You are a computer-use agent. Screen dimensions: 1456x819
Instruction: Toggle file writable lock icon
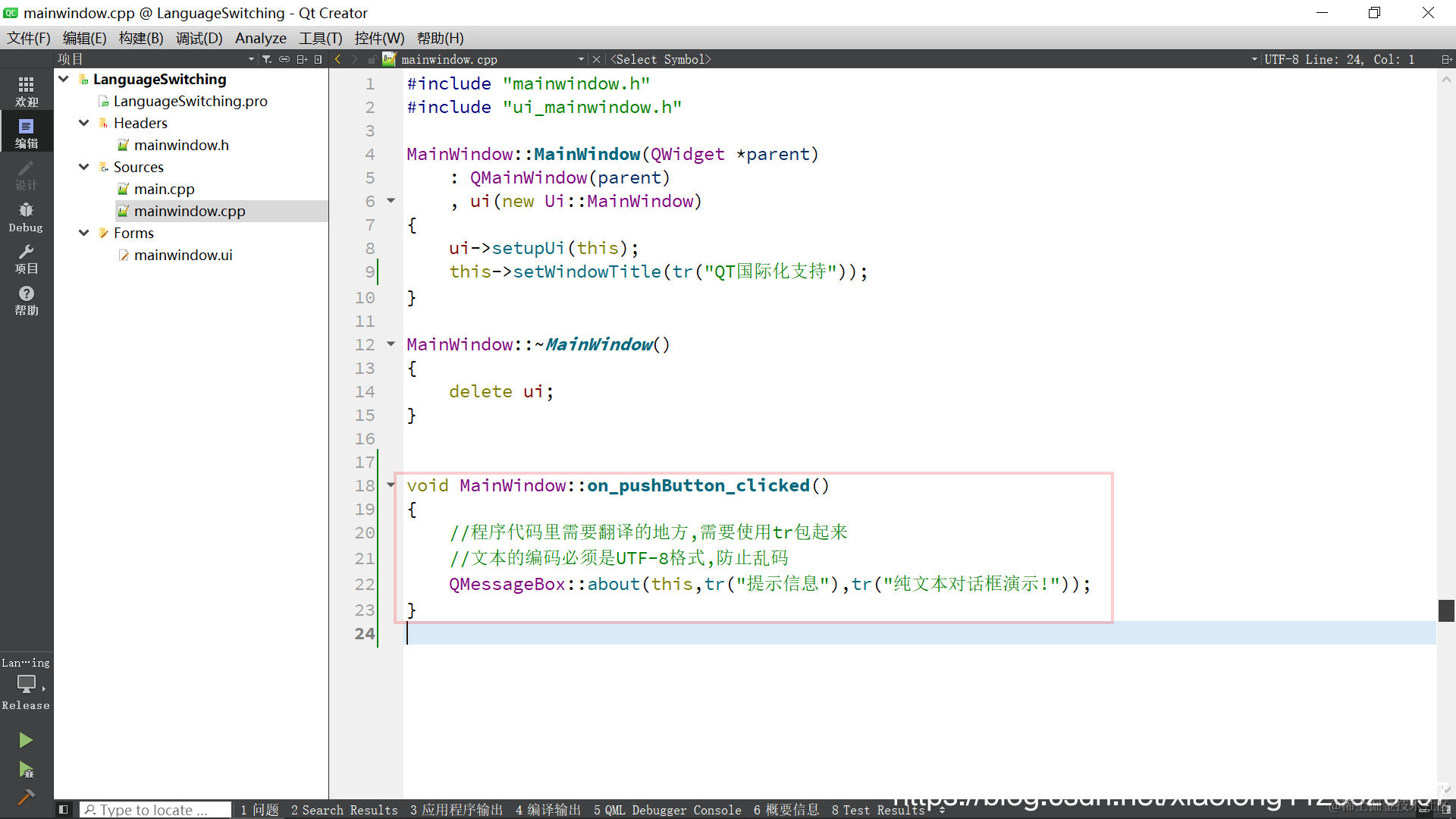click(372, 59)
